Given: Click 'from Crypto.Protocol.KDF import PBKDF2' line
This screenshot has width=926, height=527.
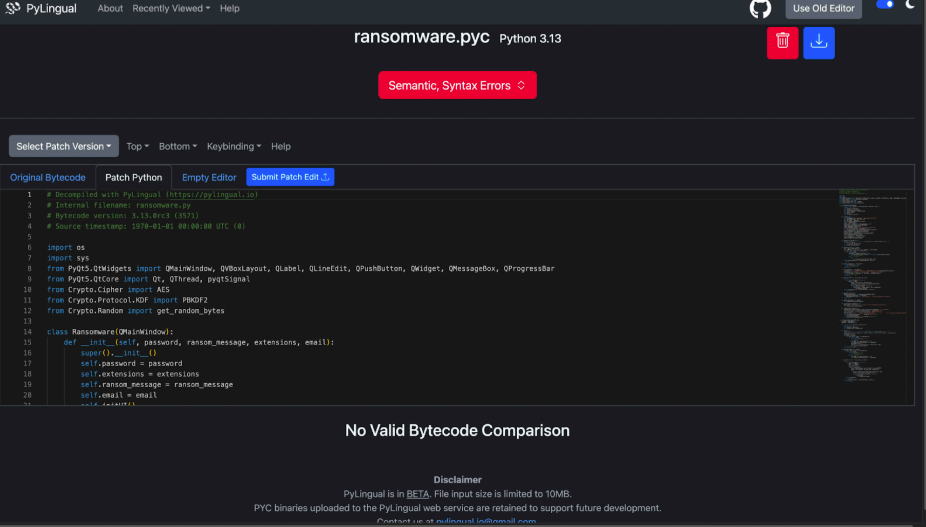Looking at the screenshot, I should [127, 300].
